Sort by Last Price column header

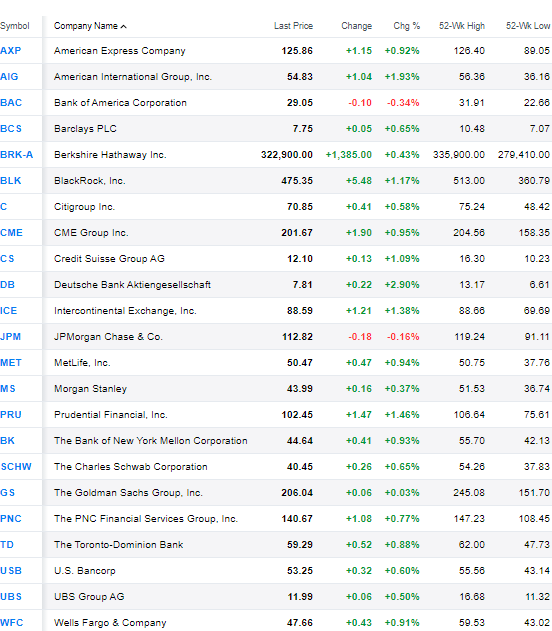tap(293, 26)
